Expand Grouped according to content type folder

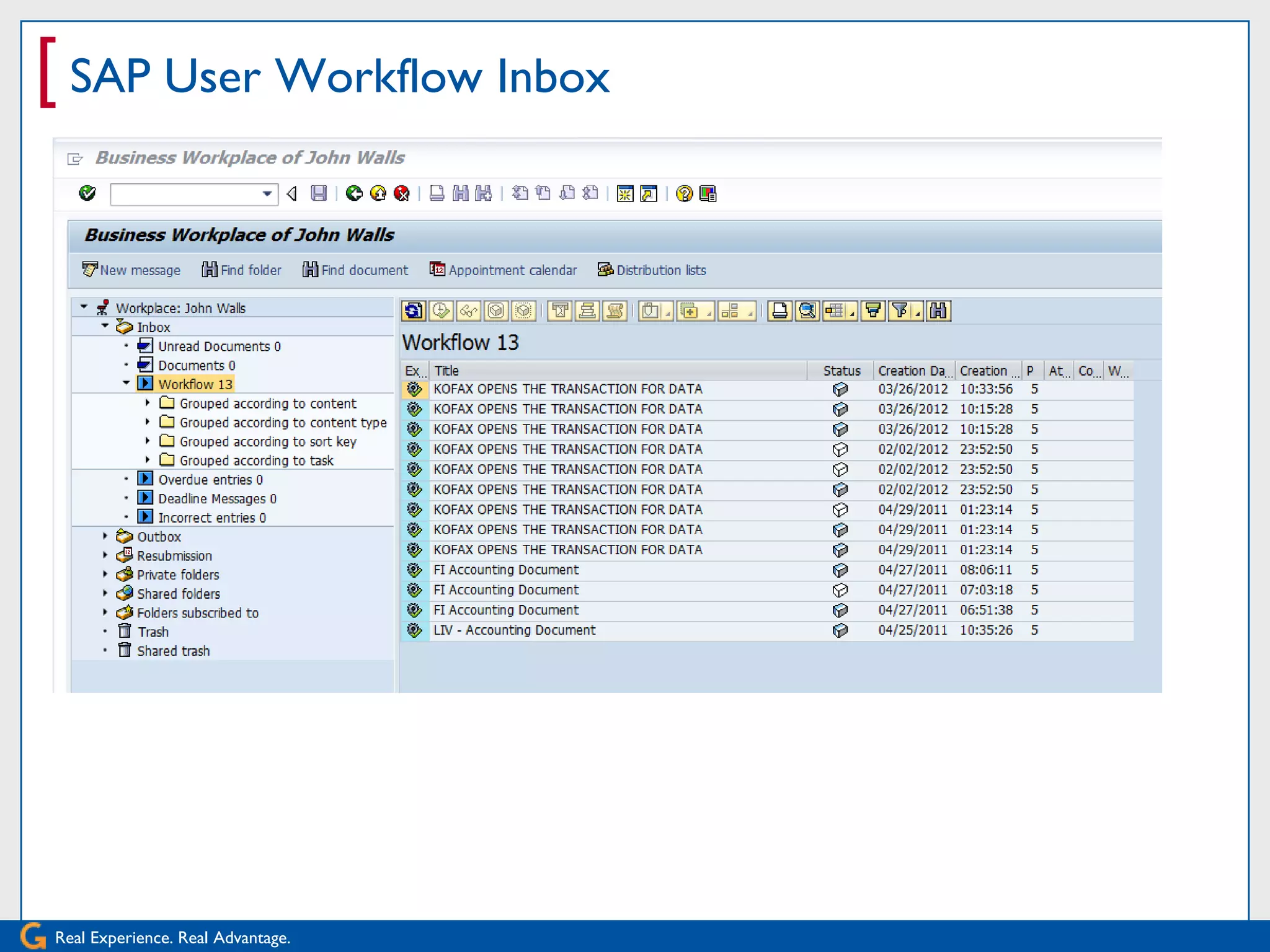(147, 422)
